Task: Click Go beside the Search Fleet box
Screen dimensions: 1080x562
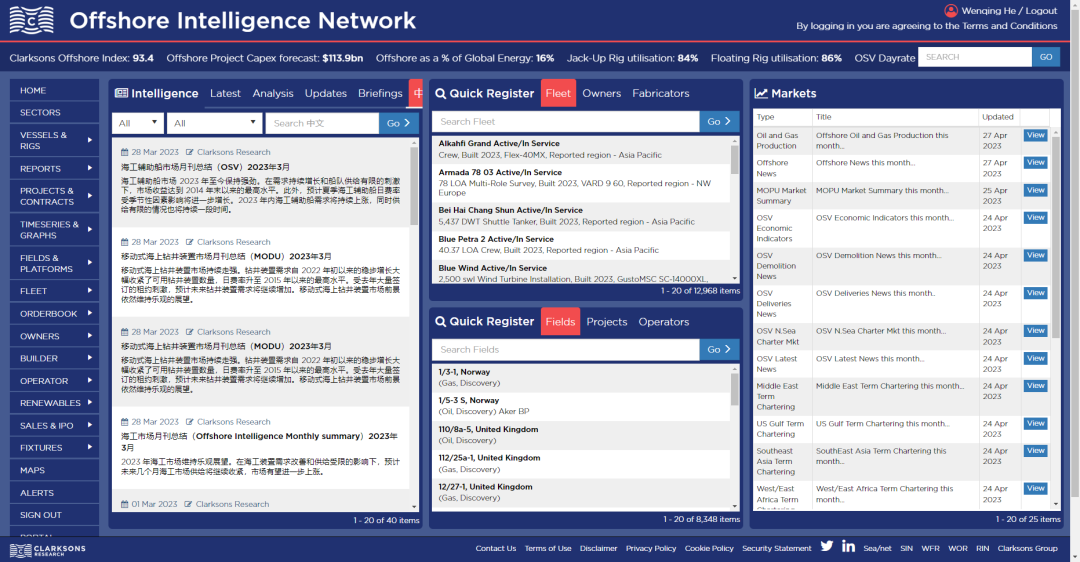Action: 719,121
